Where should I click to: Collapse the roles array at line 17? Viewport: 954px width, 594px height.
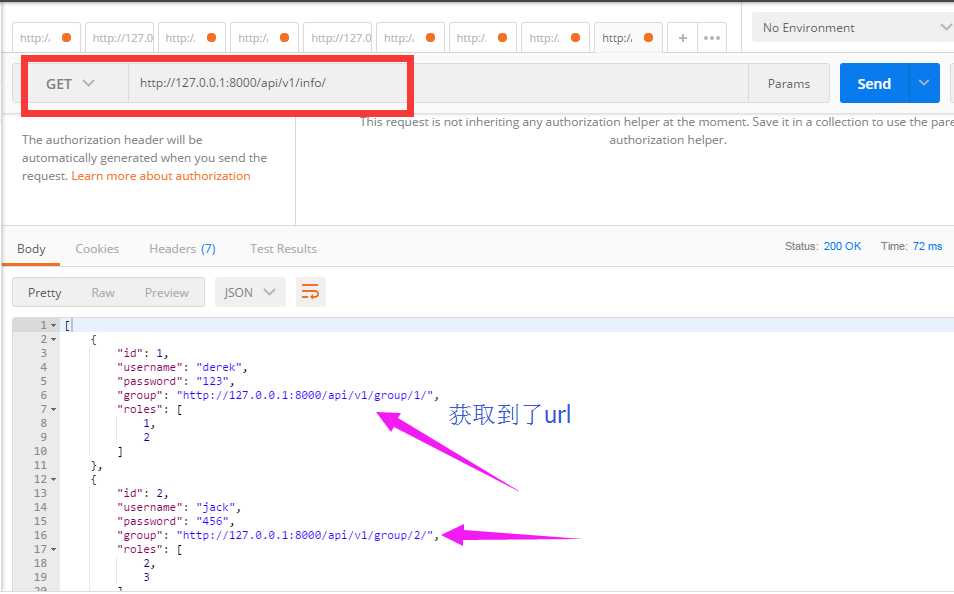tap(54, 550)
